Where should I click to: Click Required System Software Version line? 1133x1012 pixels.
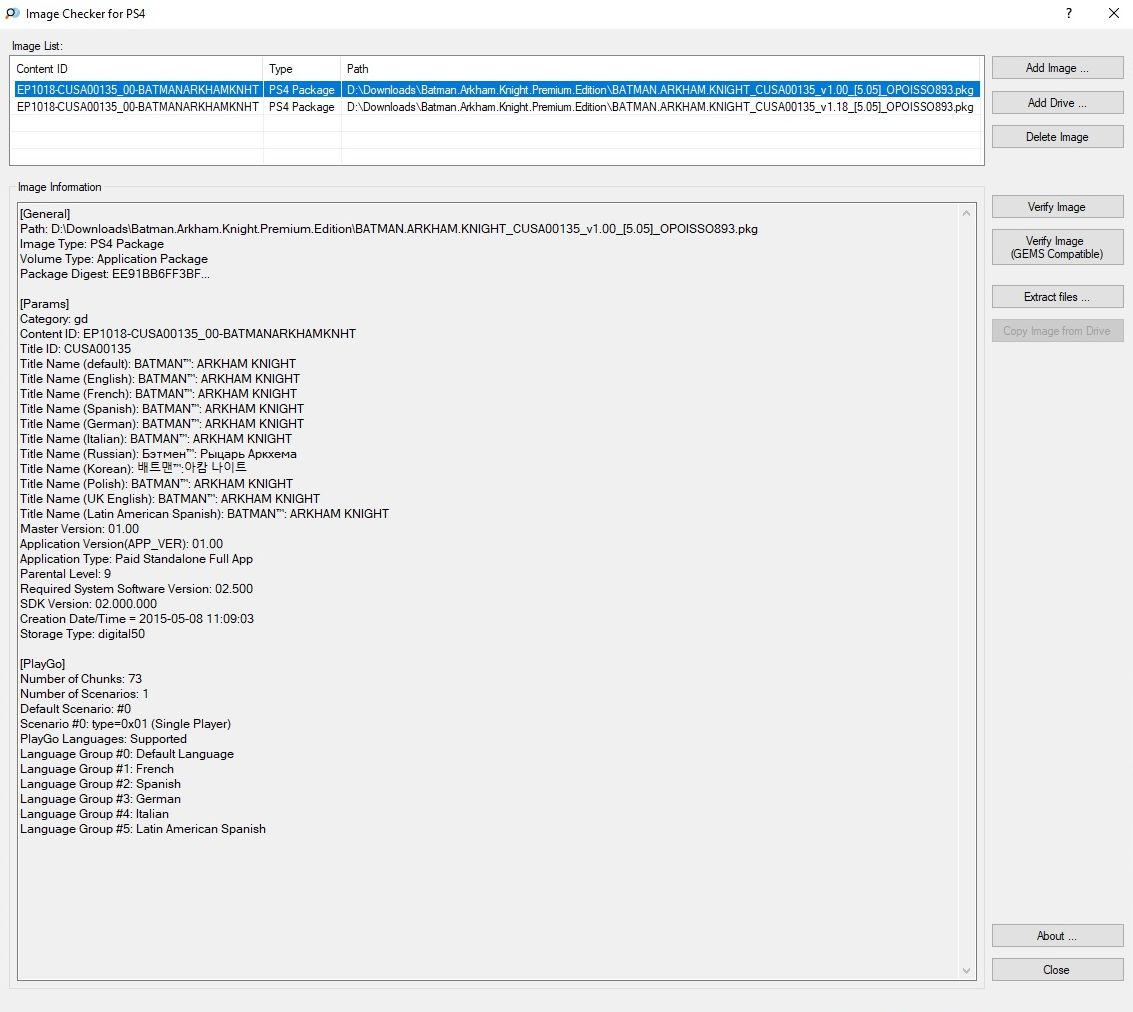tap(137, 589)
